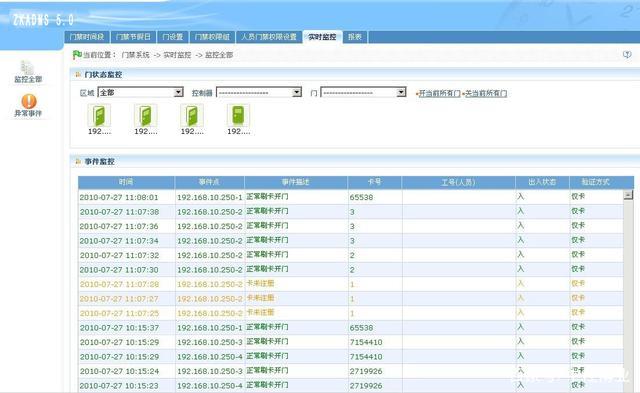Click 正常刷卡开门 in the 11:08:01 row
This screenshot has width=640, height=393.
coord(267,196)
